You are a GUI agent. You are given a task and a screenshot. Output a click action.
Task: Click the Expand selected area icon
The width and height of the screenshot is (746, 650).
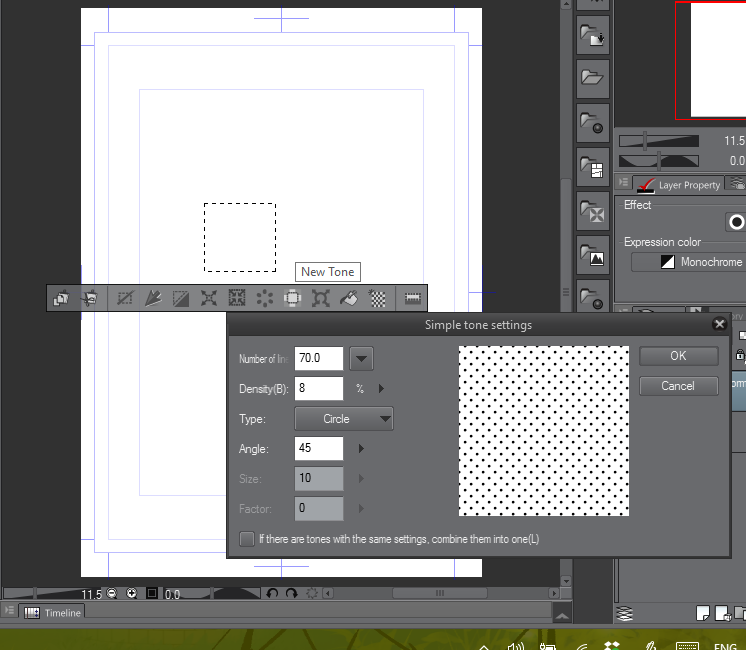coord(209,297)
